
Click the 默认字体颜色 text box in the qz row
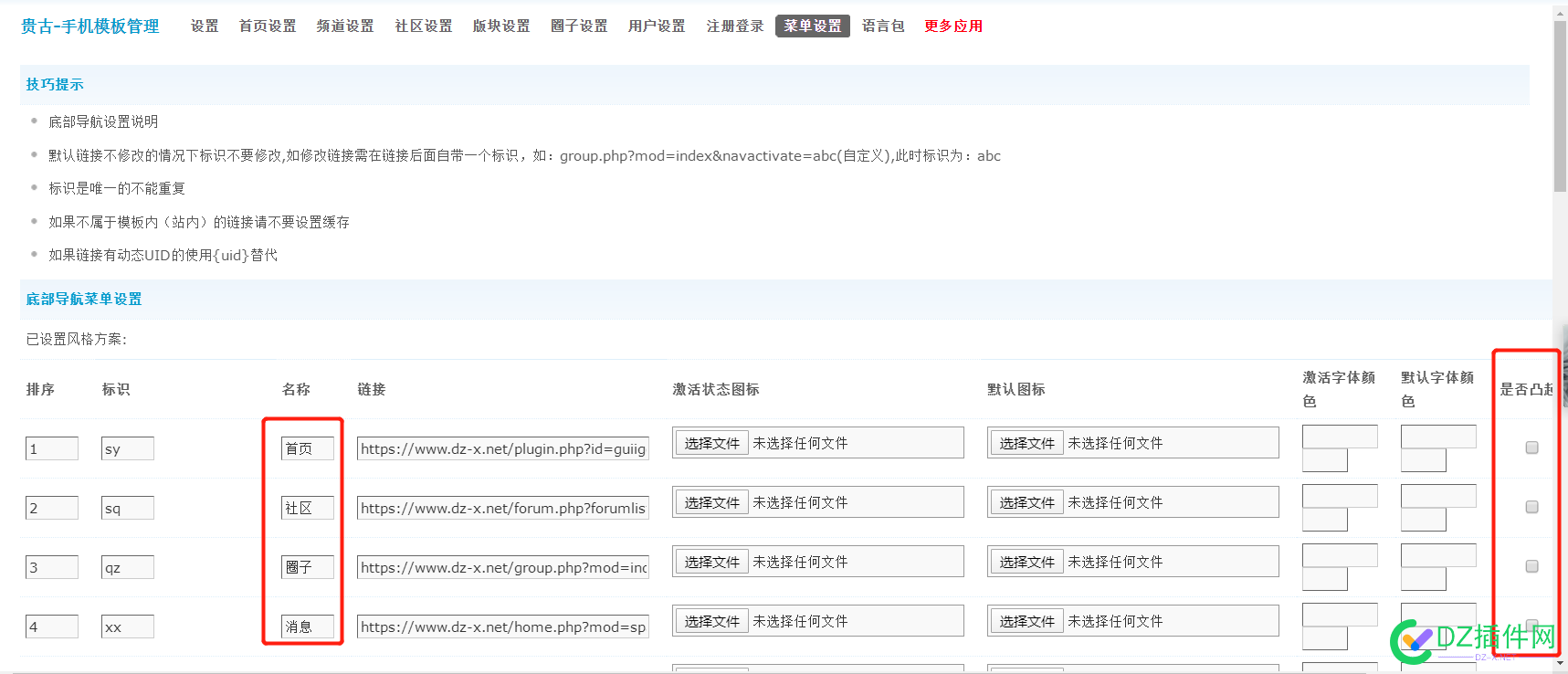click(x=1438, y=555)
